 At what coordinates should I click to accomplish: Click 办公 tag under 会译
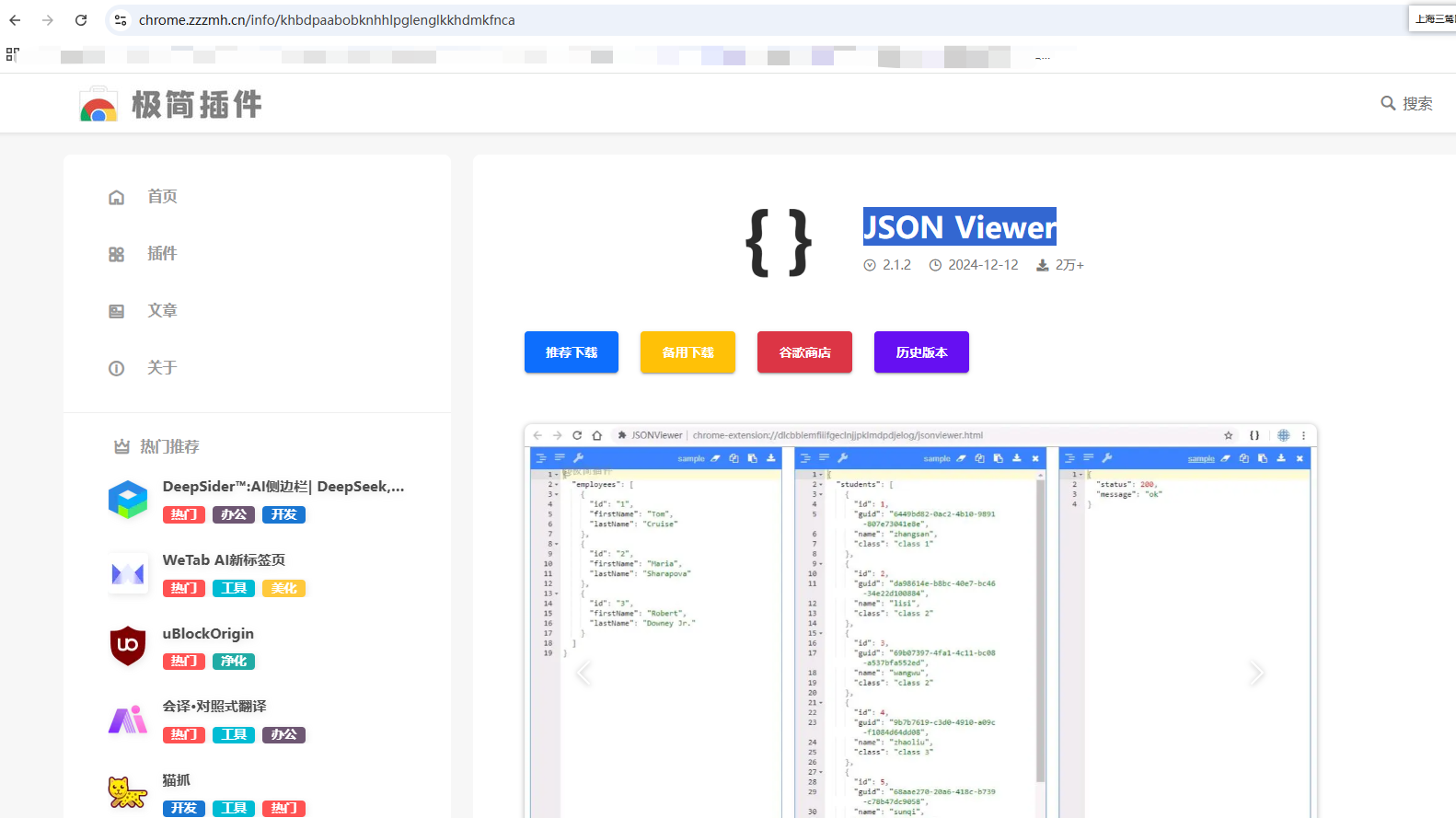283,735
